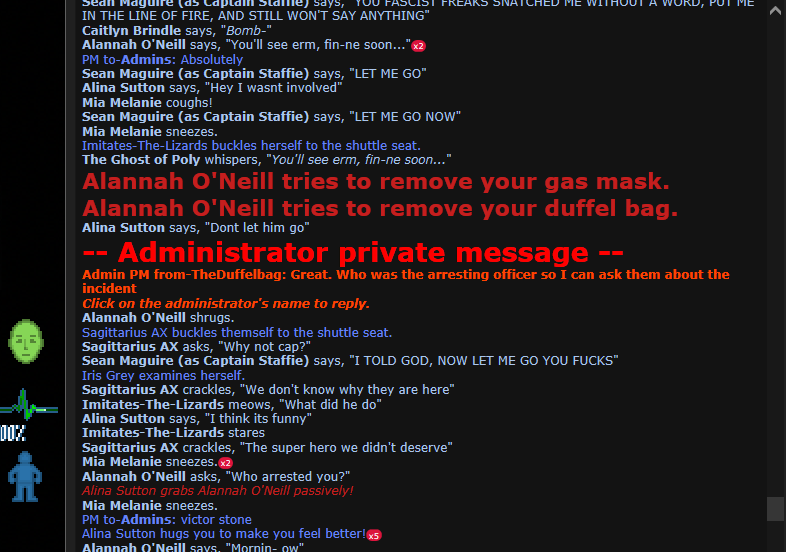Click the x2 badge beside Mia Melanie sneezes
Viewport: 786px width, 552px height.
226,463
